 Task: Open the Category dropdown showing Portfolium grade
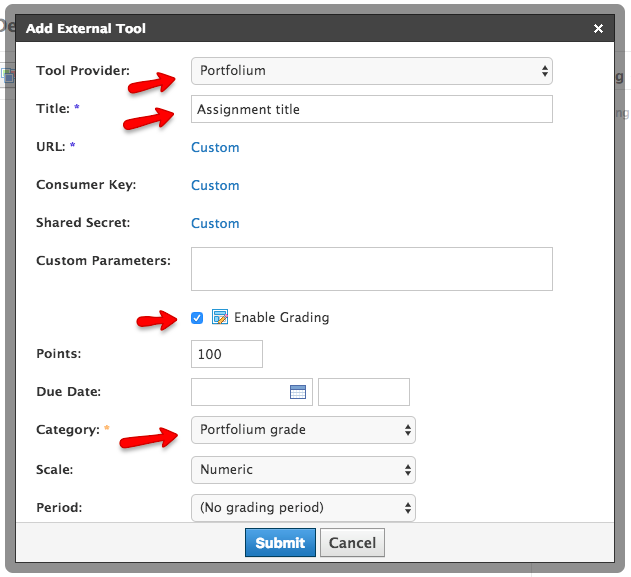click(x=303, y=430)
